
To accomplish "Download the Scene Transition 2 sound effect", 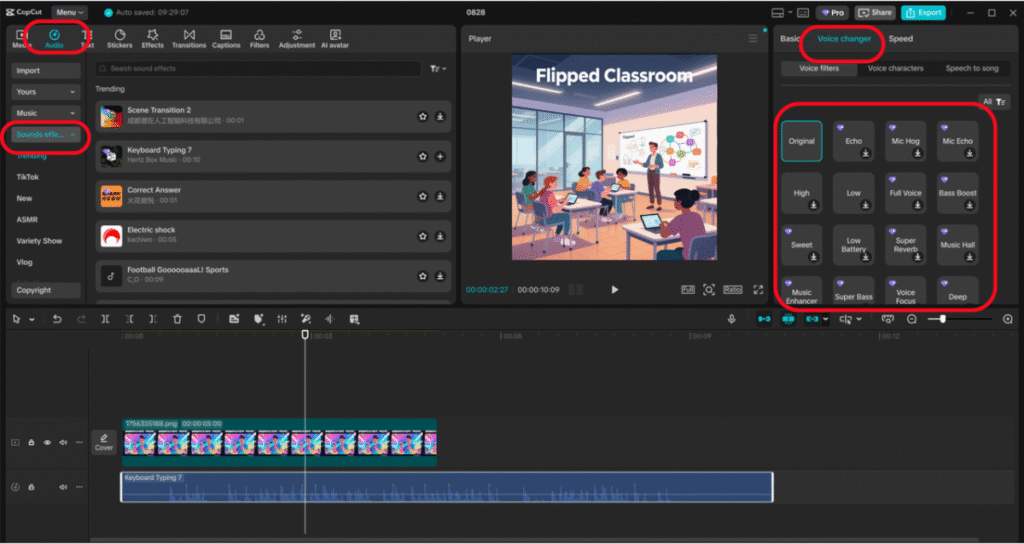I will coord(440,116).
